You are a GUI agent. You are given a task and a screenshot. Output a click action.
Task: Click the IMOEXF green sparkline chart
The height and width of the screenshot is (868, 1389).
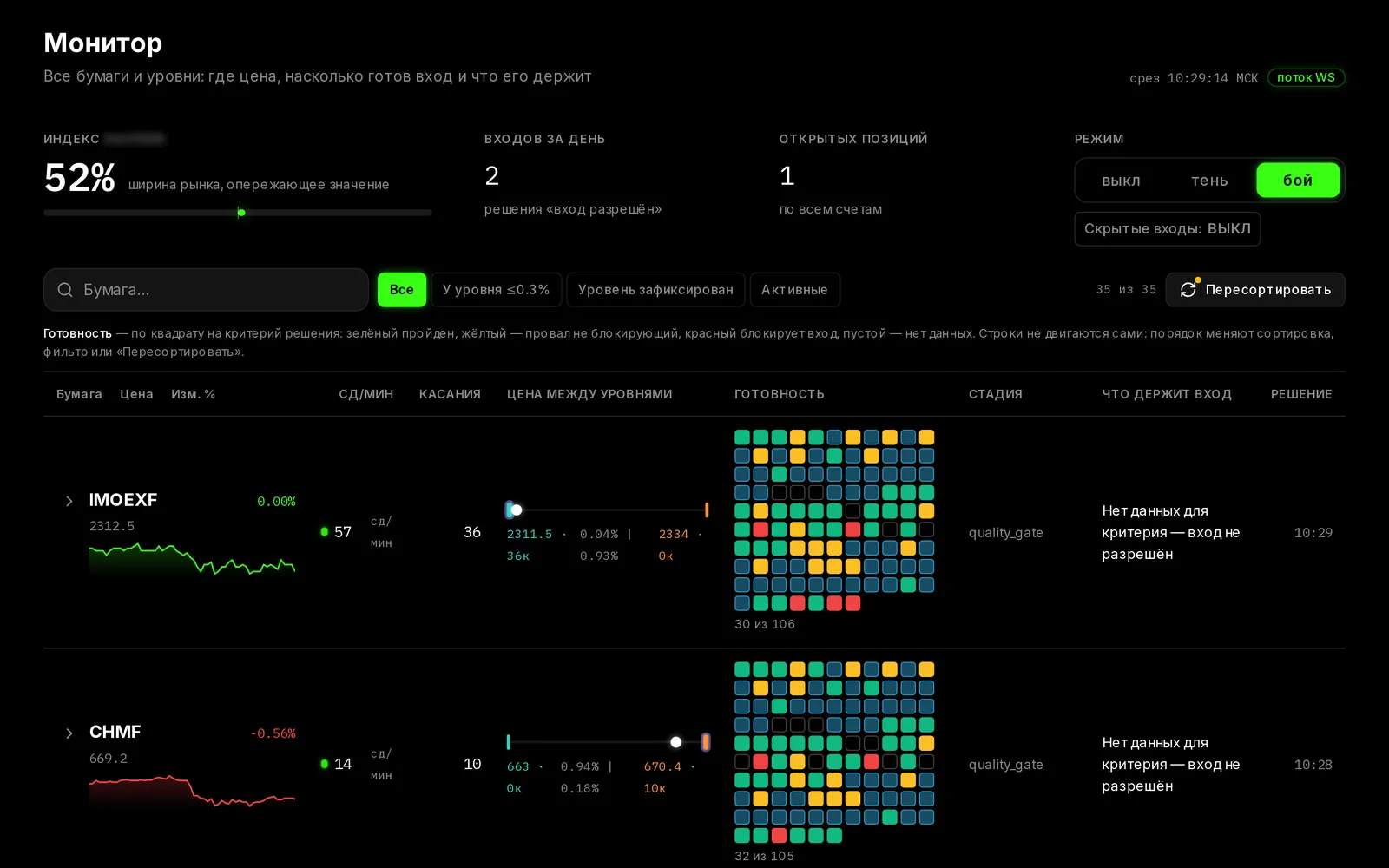pyautogui.click(x=192, y=559)
